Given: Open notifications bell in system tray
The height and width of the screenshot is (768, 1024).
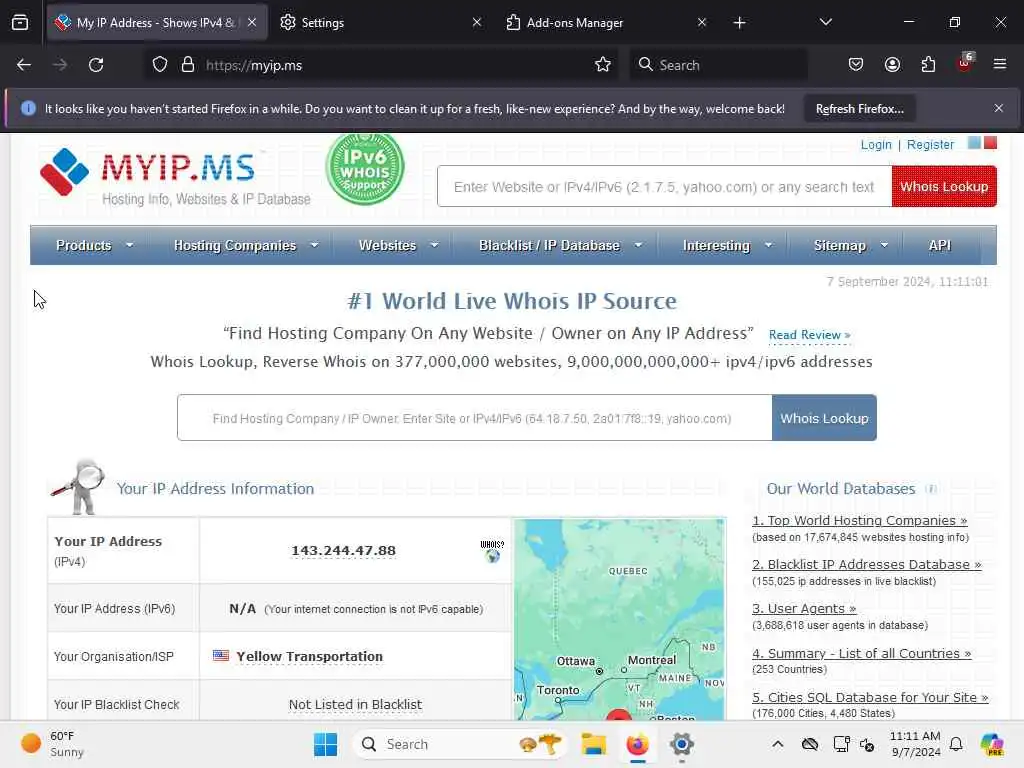Looking at the screenshot, I should (x=956, y=744).
